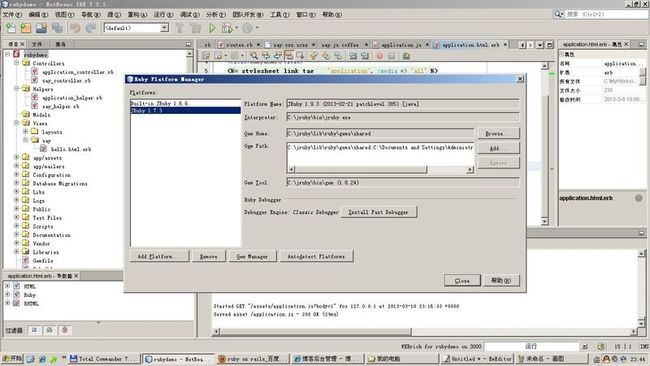Switch to the application.js editor tab

point(400,44)
